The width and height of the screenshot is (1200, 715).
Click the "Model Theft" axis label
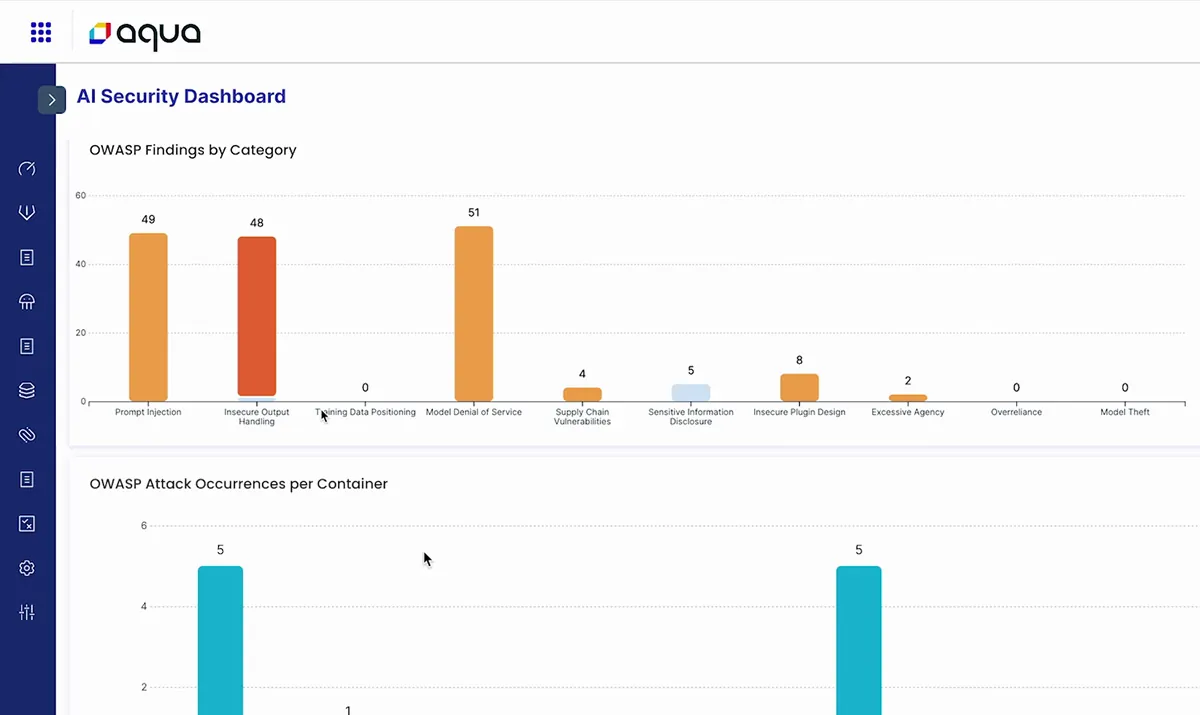1125,412
